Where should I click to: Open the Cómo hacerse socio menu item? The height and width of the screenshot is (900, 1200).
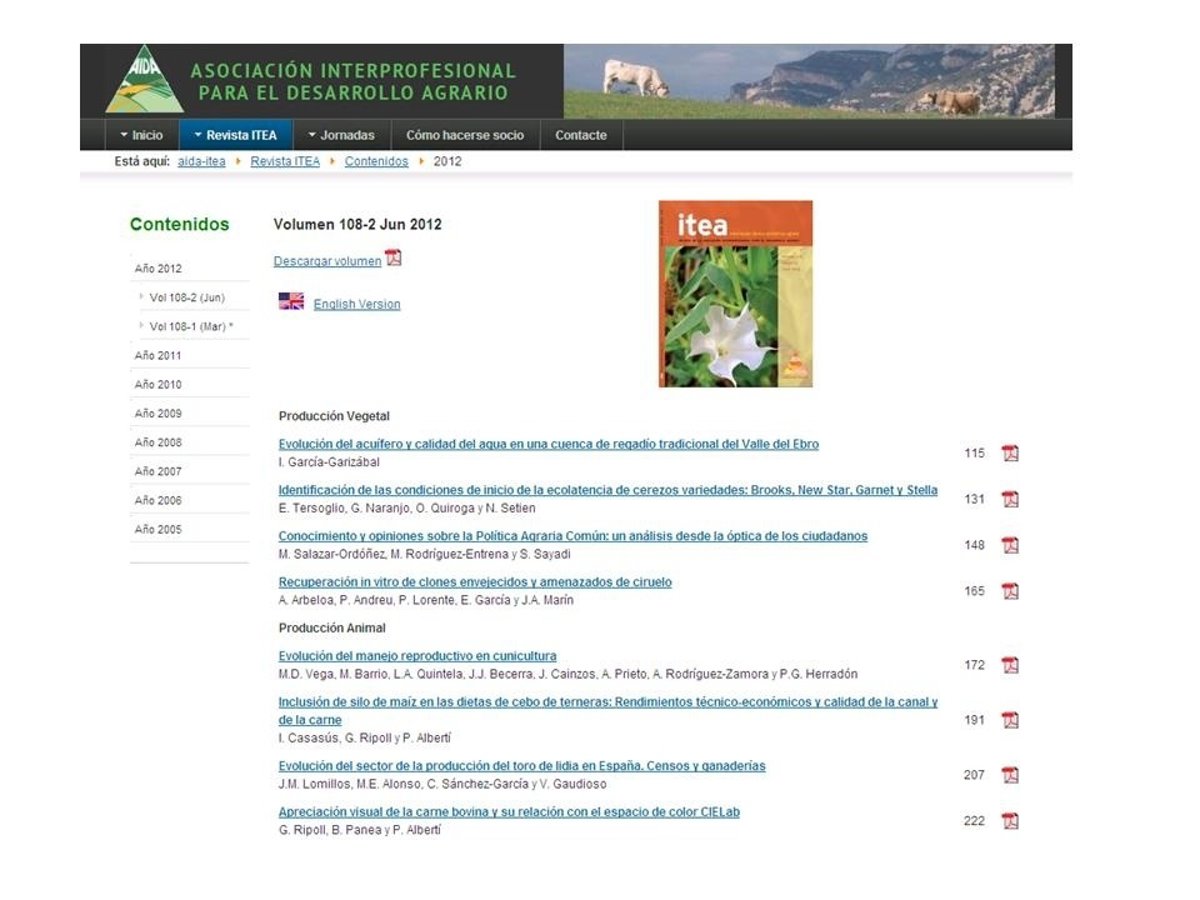[464, 135]
